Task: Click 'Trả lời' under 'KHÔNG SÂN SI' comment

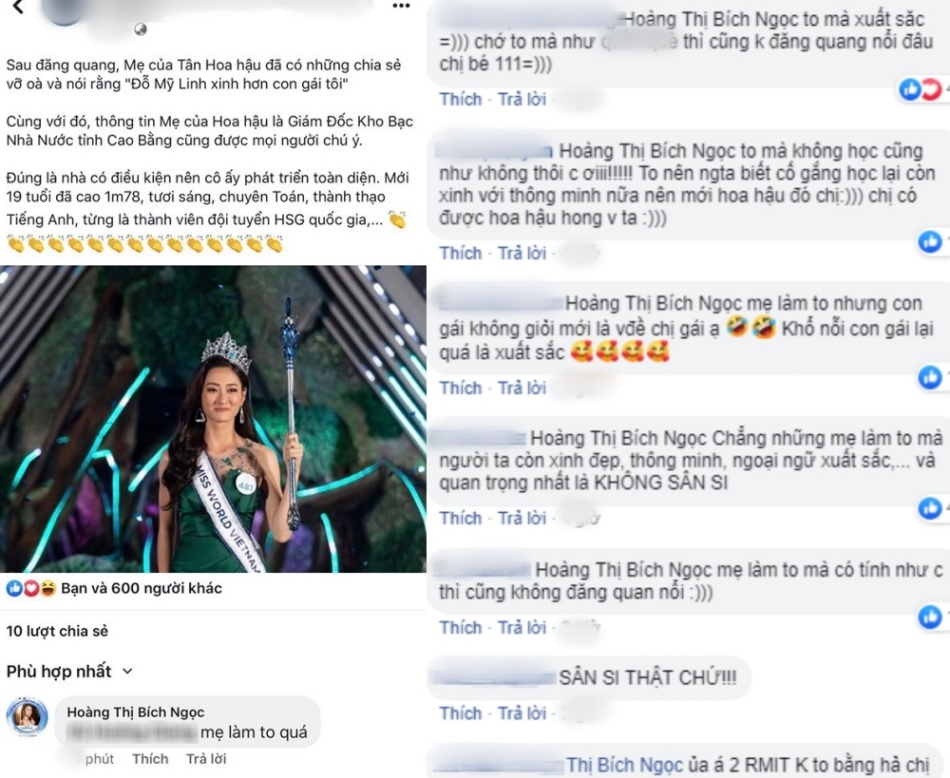Action: pos(522,519)
